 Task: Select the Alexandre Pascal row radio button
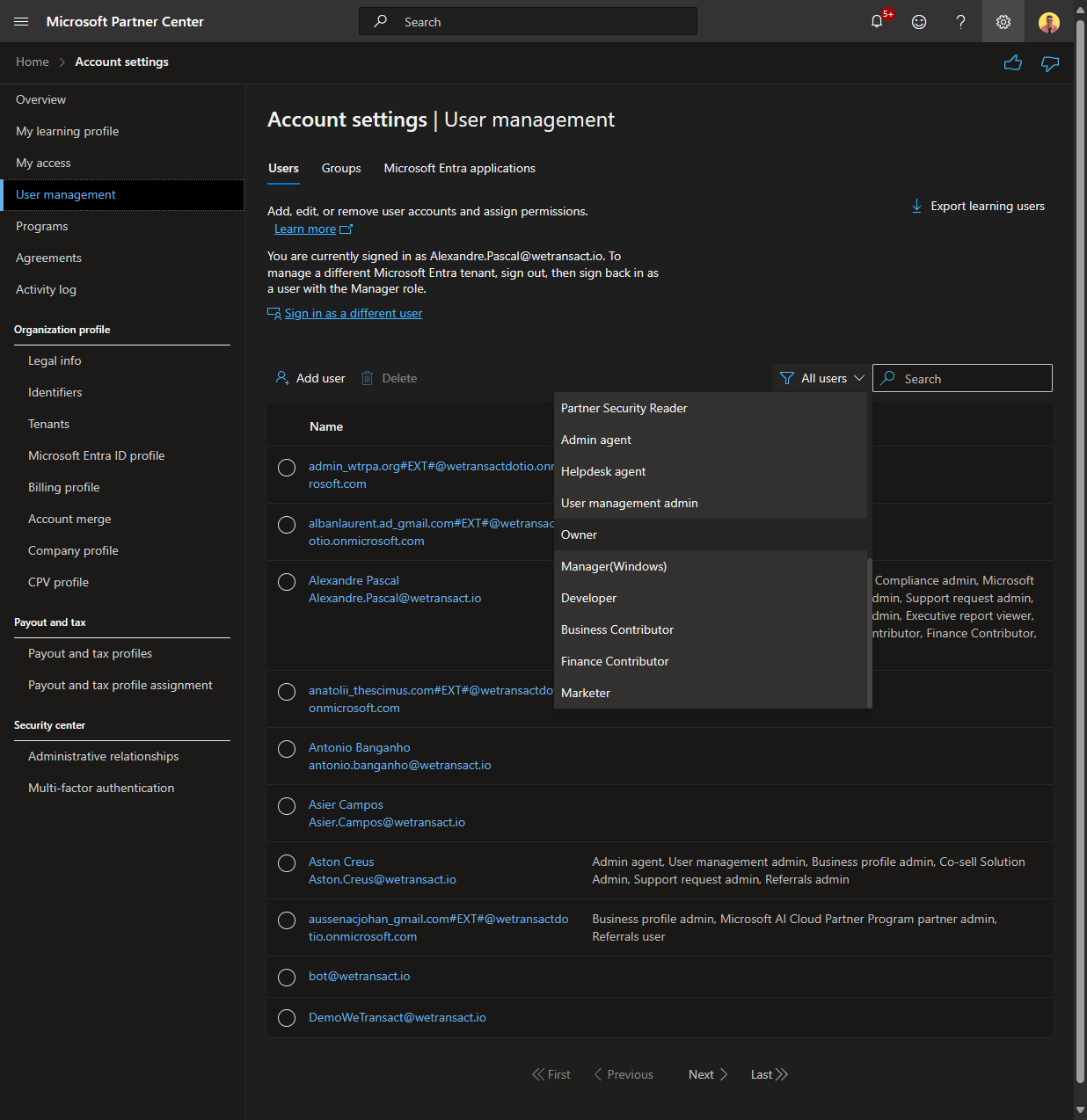[287, 582]
